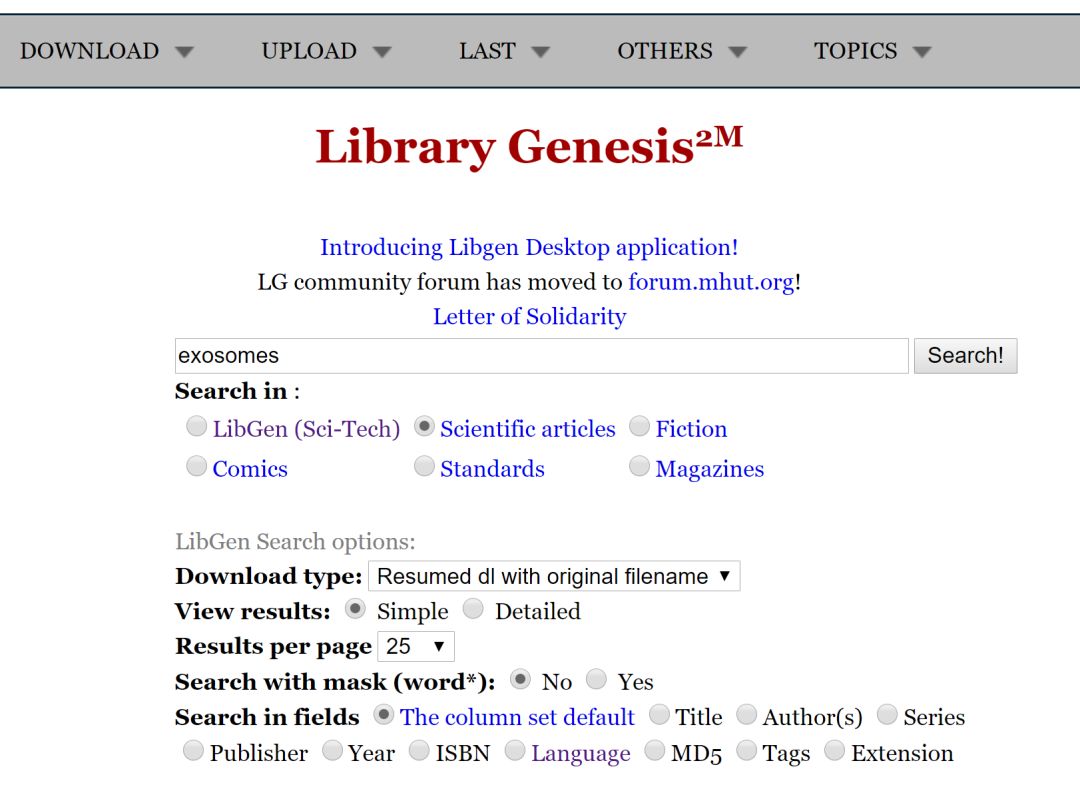Select Series search field radio
This screenshot has height=787, width=1080.
pos(887,715)
